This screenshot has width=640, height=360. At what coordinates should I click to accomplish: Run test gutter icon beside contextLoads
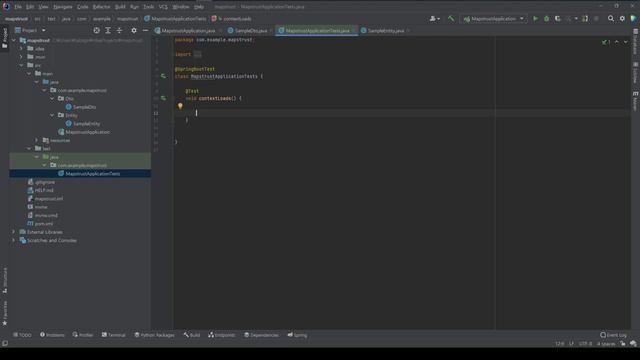click(163, 98)
